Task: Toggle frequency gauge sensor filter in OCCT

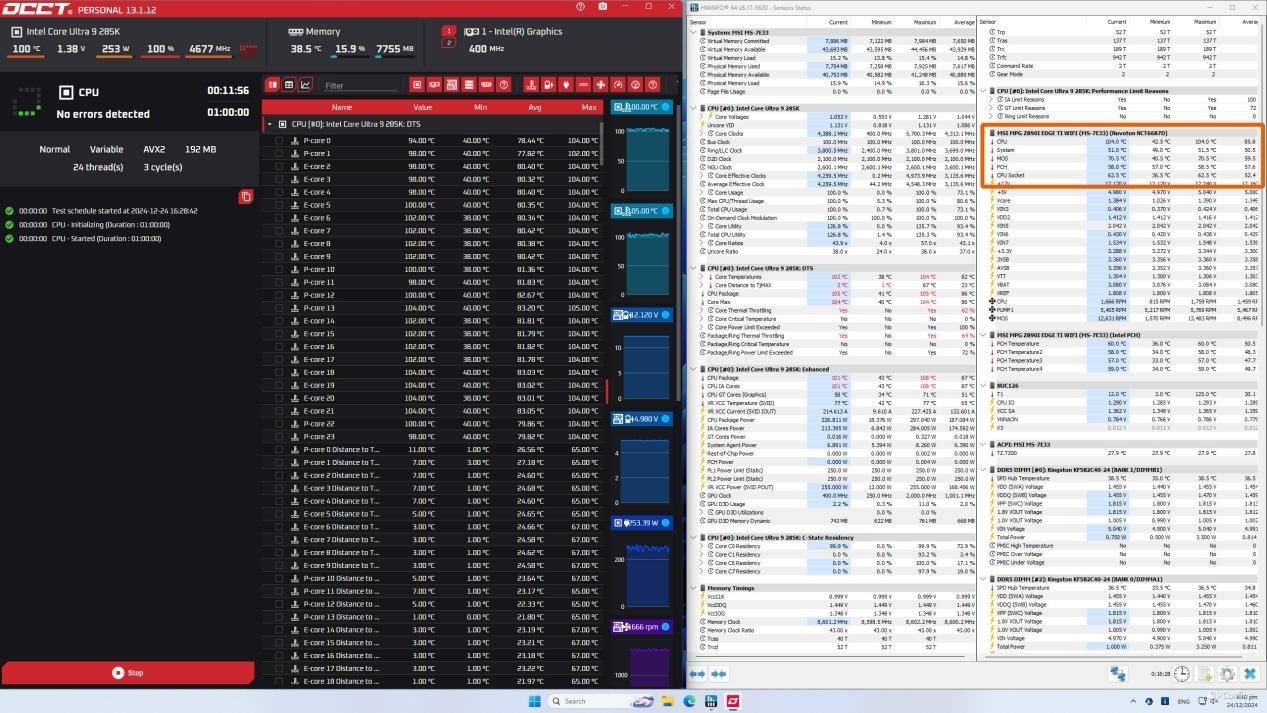Action: (x=617, y=85)
